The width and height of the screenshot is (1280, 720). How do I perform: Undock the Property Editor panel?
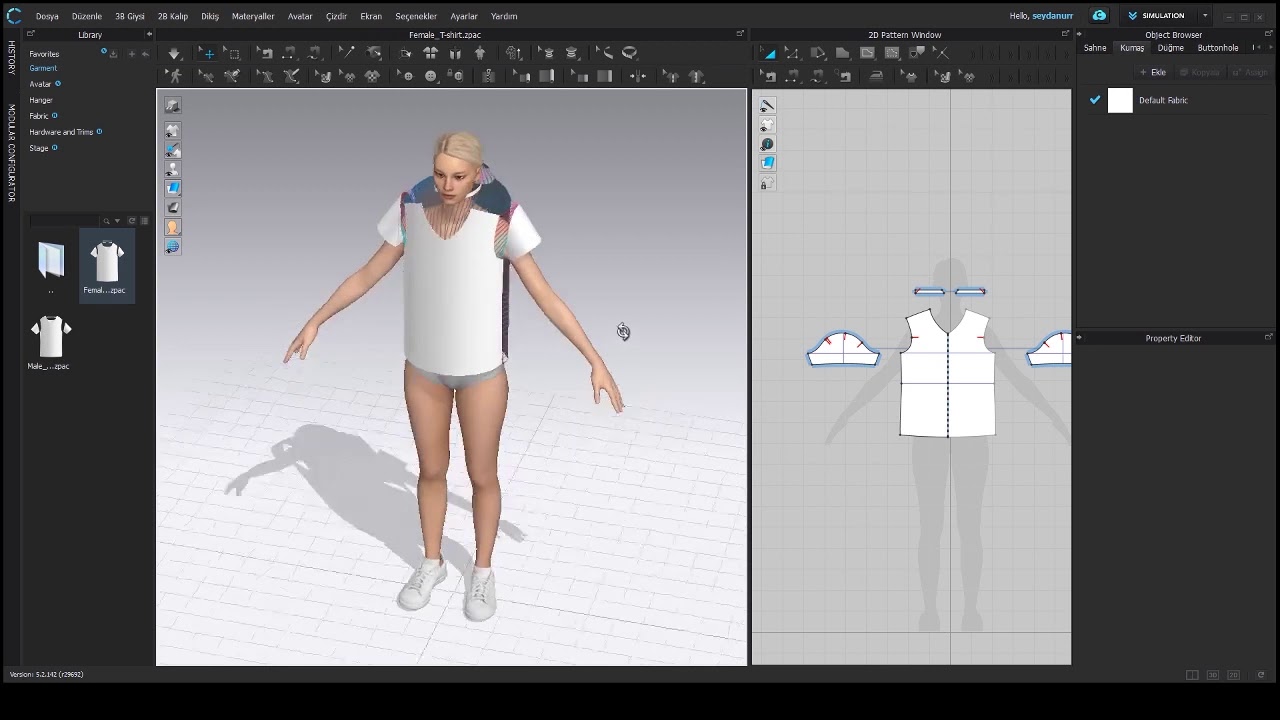[x=1269, y=338]
